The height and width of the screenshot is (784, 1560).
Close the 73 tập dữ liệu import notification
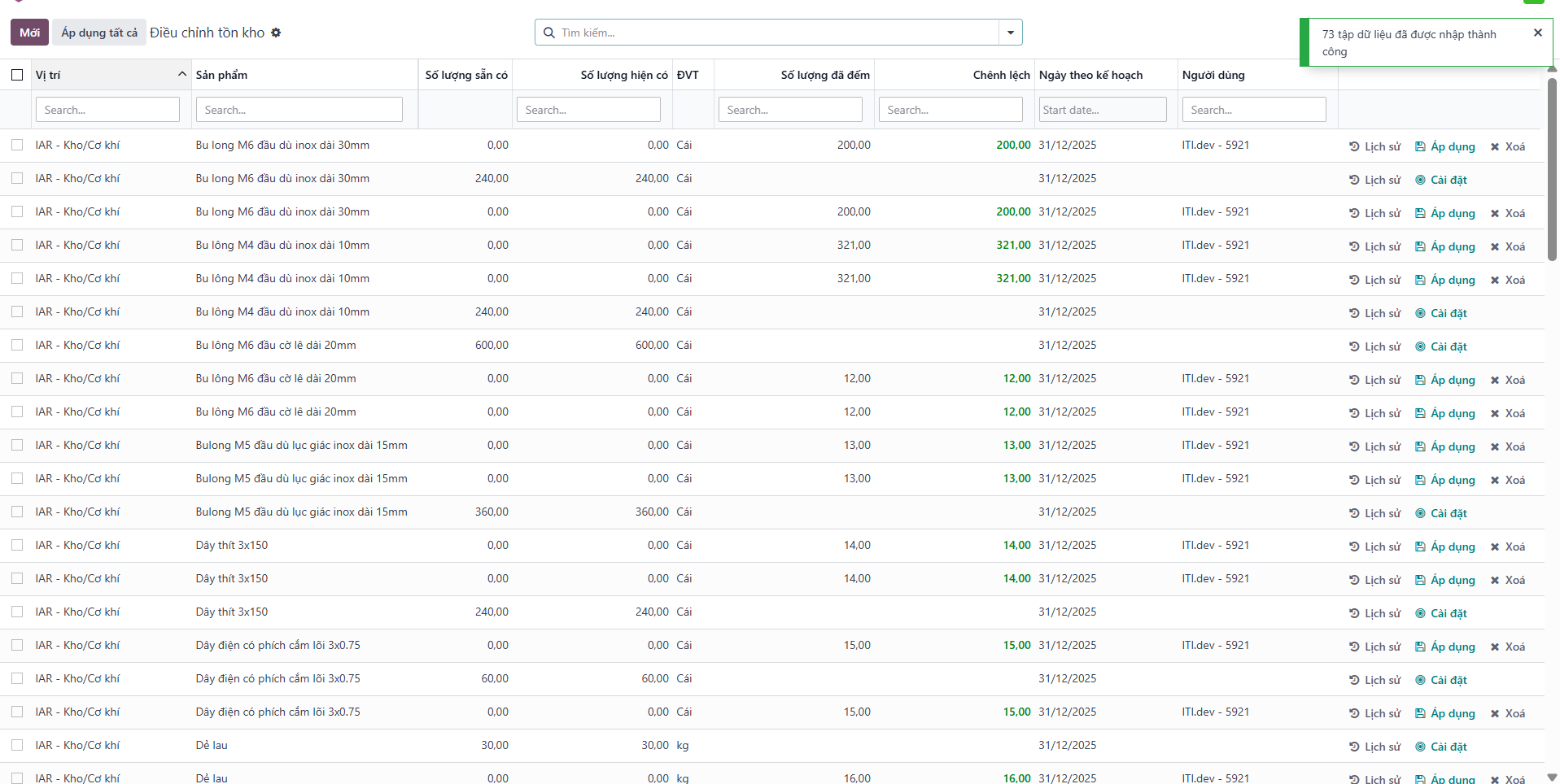[1537, 33]
